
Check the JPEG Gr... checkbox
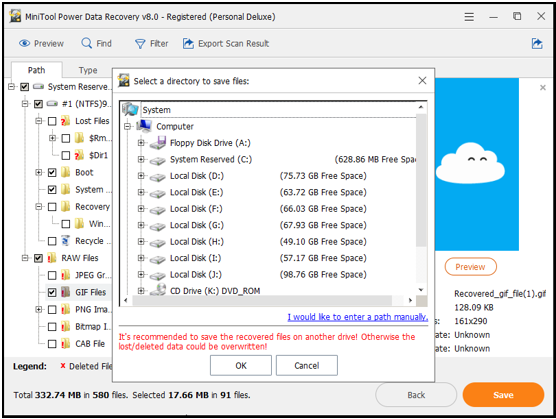click(52, 275)
